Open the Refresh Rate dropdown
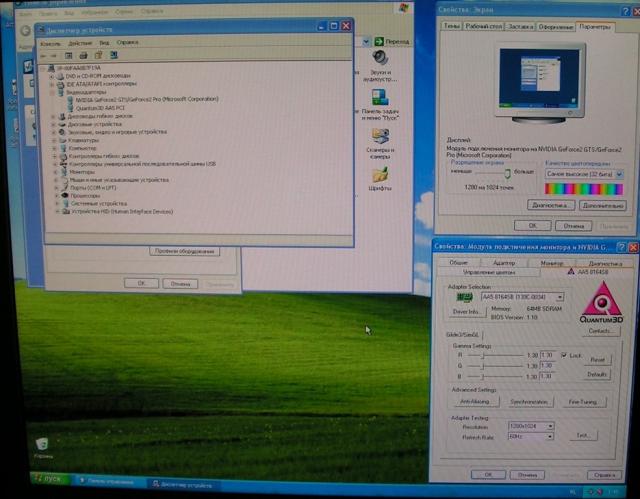 [550, 437]
